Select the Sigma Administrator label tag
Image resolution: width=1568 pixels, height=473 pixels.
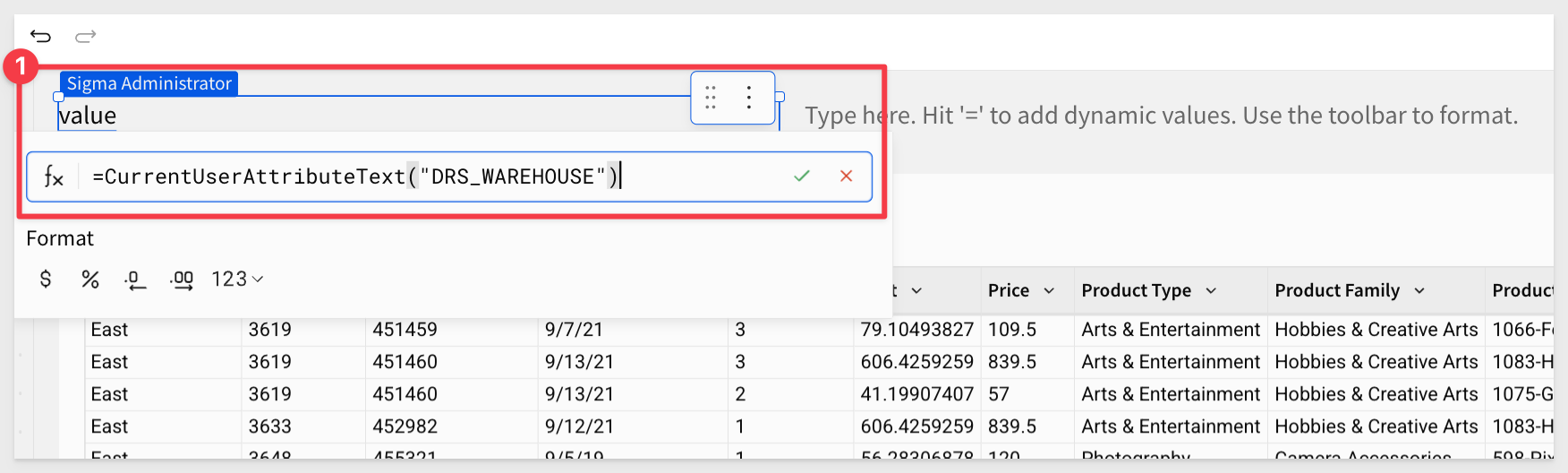pos(149,83)
